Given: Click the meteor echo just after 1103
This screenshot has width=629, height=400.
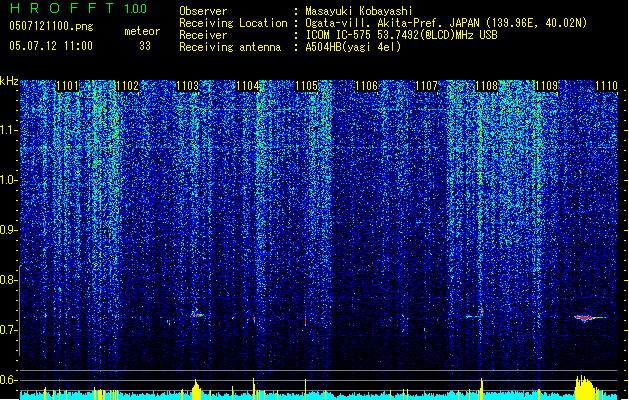Looking at the screenshot, I should 197,315.
